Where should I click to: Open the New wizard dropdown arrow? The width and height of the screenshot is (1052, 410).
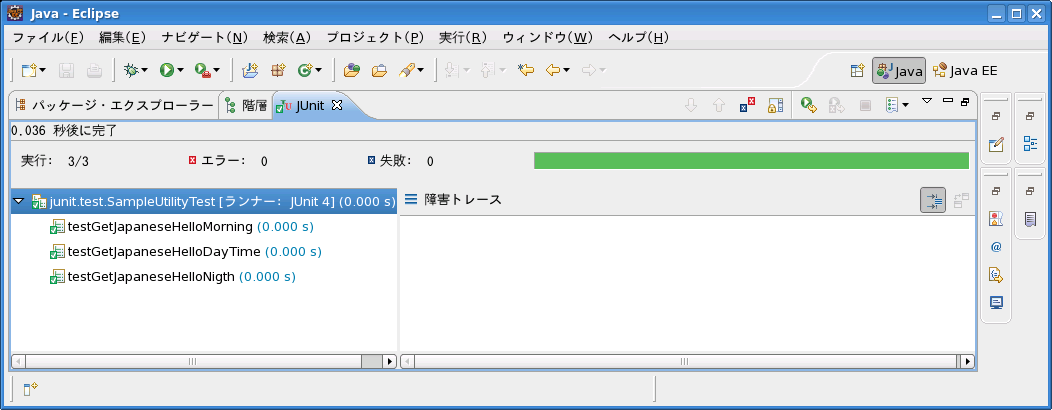click(x=43, y=70)
